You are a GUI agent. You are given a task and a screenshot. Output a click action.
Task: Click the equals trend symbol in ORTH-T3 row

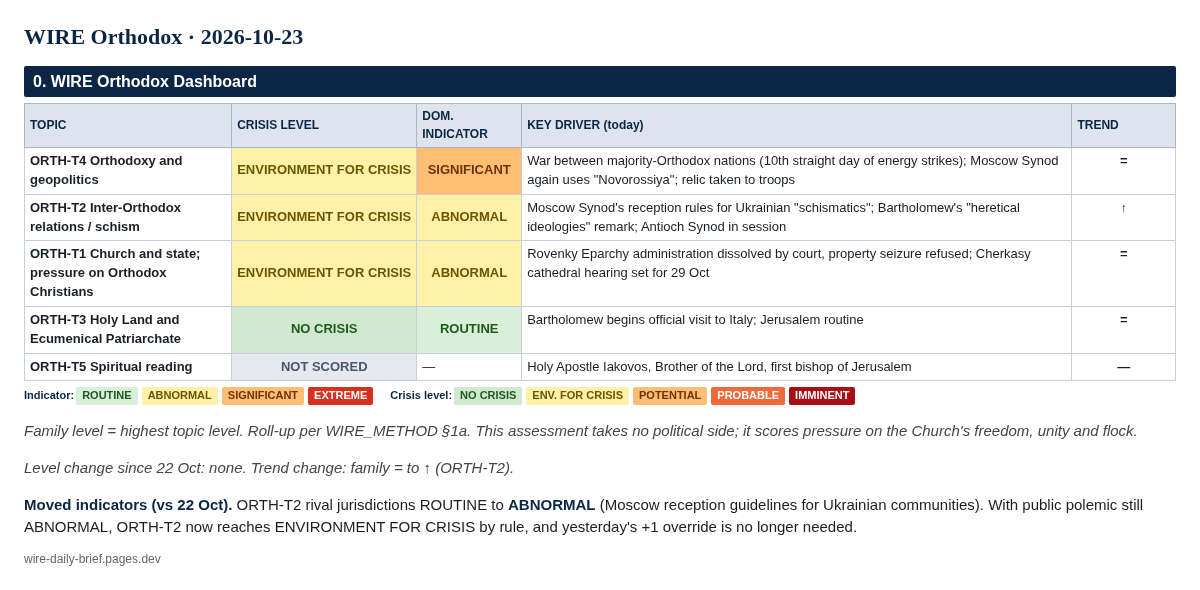pyautogui.click(x=1123, y=320)
